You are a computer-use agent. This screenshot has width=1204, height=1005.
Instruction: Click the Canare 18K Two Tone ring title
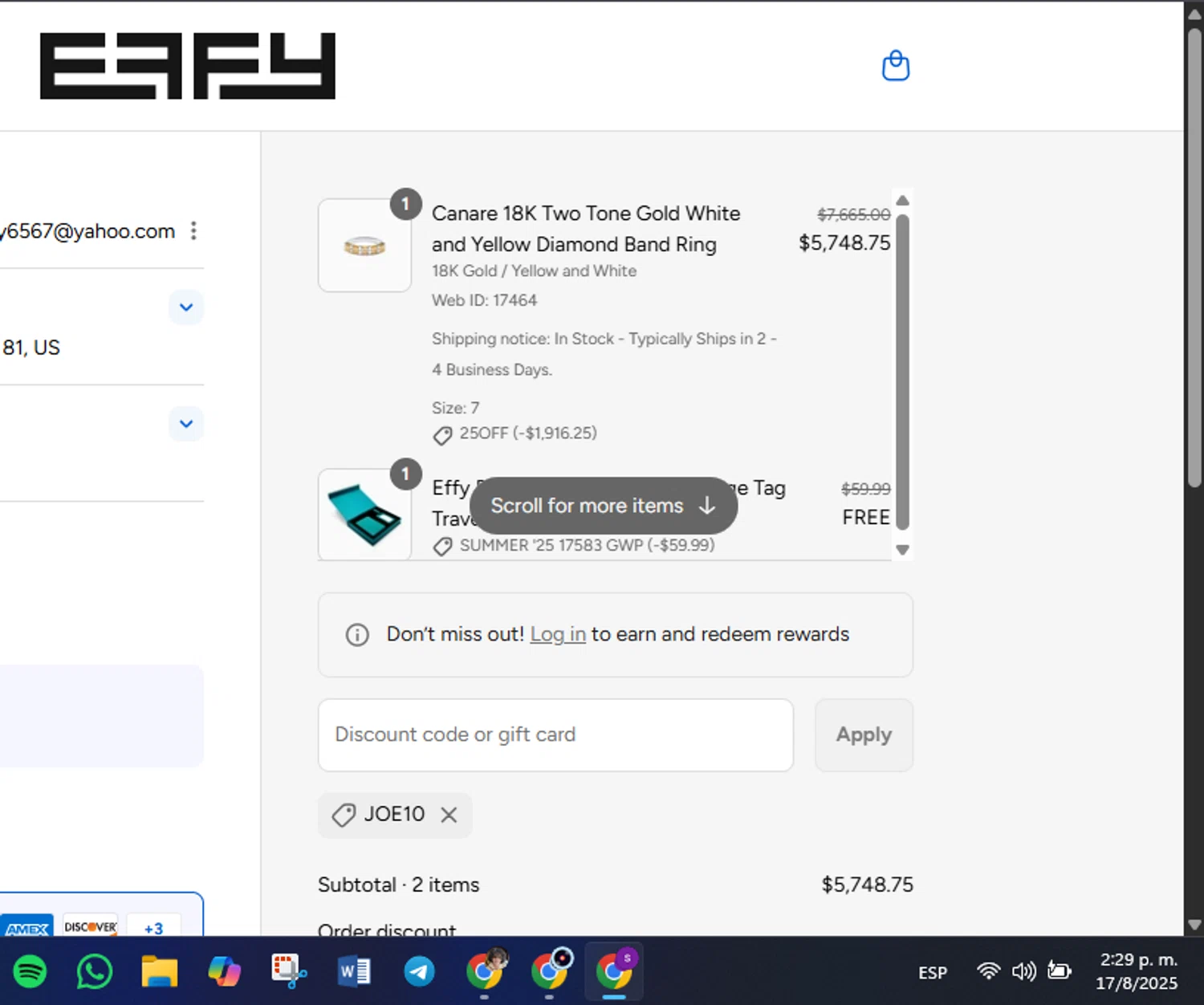(586, 229)
